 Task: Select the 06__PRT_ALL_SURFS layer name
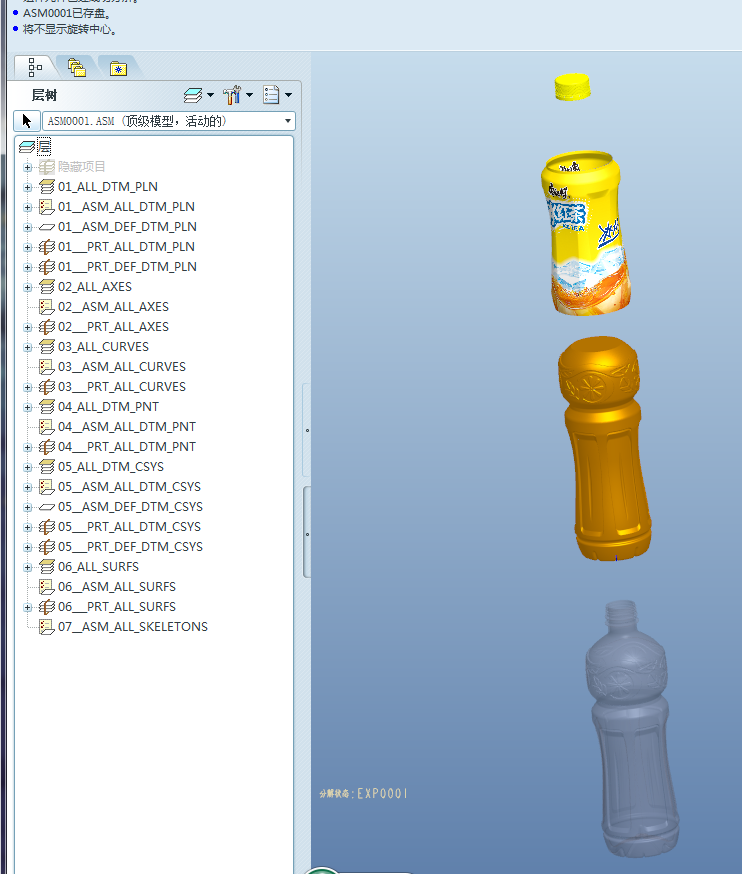[x=117, y=607]
